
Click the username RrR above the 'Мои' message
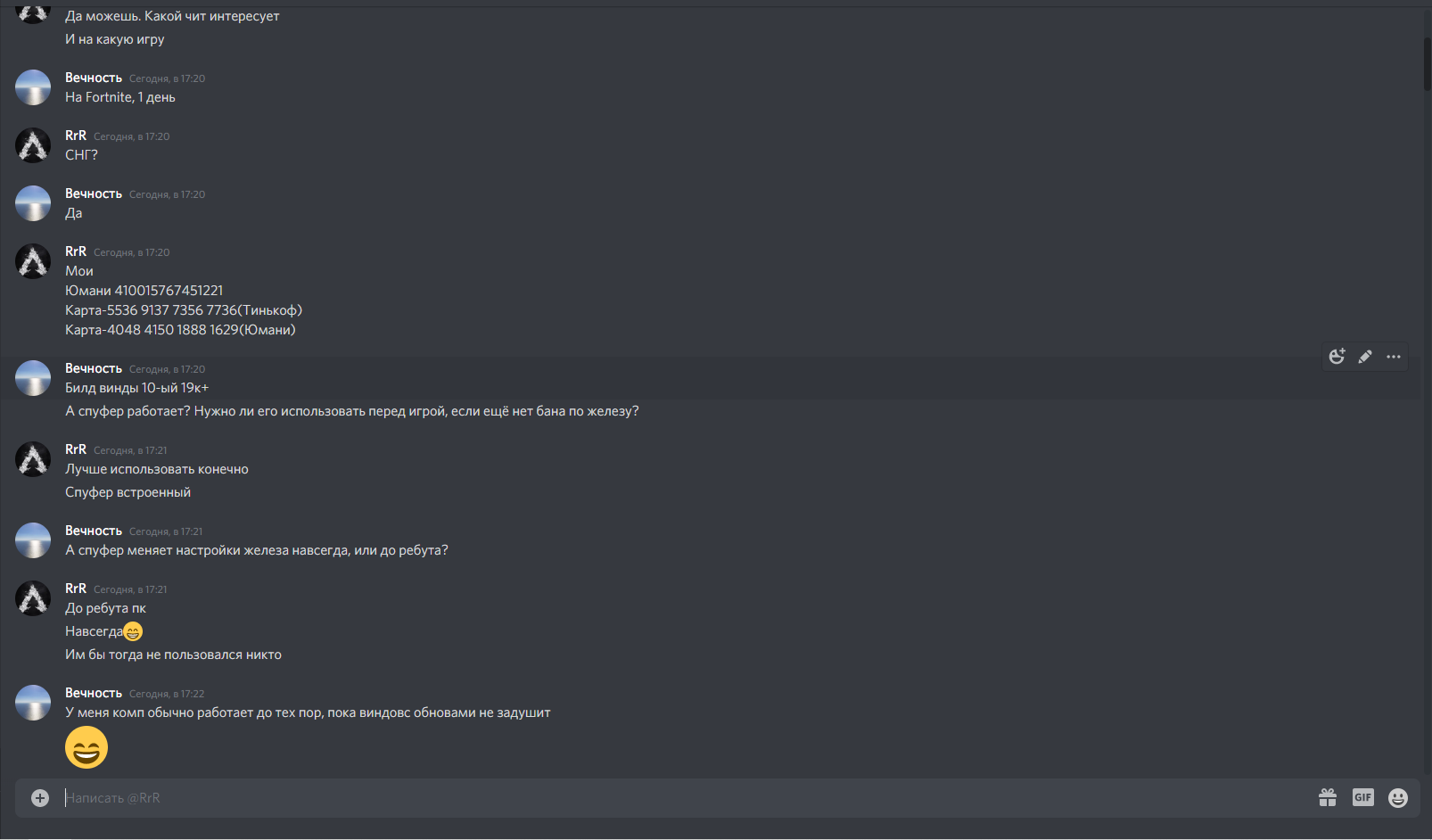point(76,251)
